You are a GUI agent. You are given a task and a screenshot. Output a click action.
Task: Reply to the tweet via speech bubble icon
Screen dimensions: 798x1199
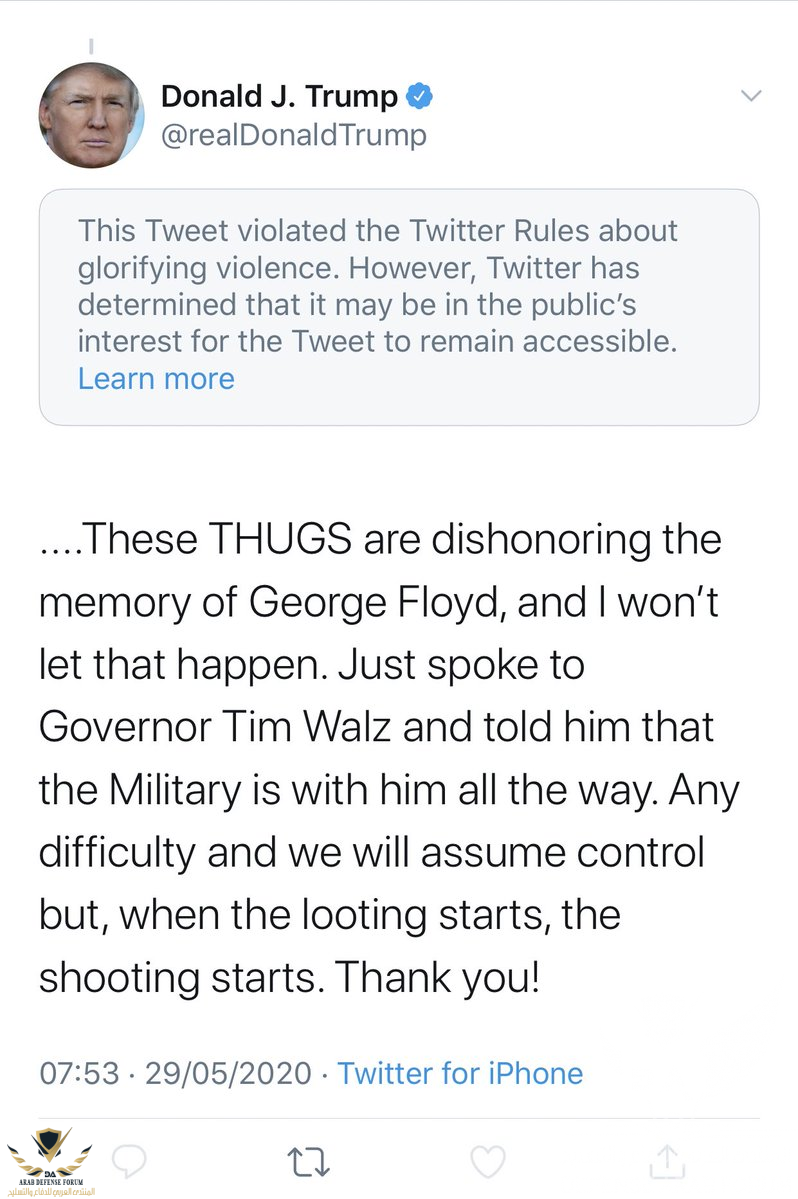pyautogui.click(x=129, y=1160)
